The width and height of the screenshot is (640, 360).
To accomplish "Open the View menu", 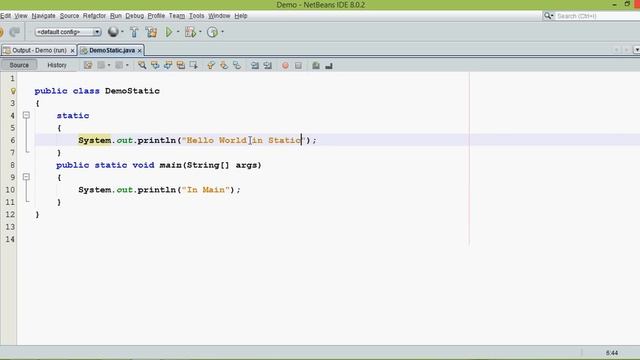I will pos(21,16).
